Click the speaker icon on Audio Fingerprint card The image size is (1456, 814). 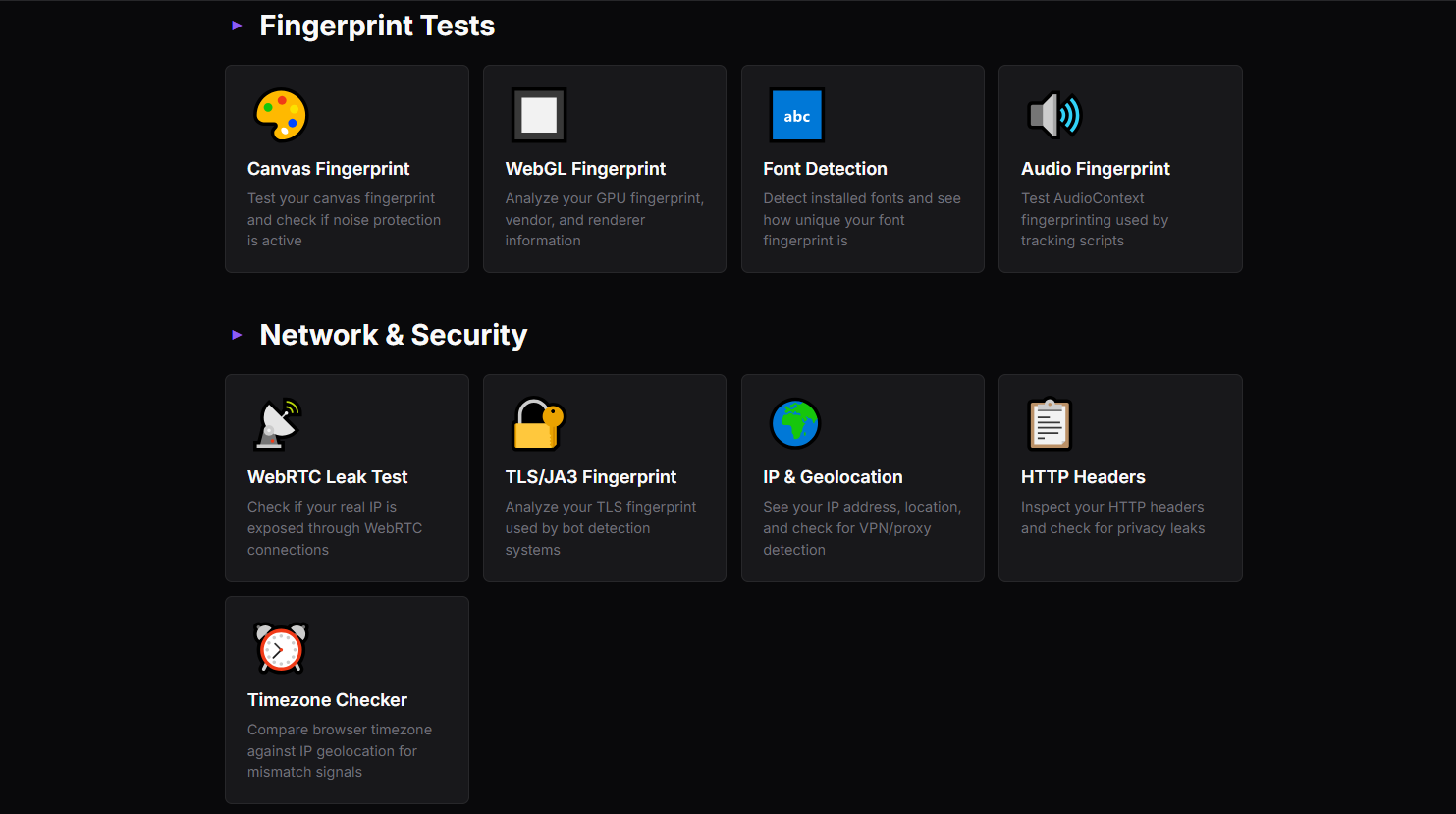tap(1052, 114)
